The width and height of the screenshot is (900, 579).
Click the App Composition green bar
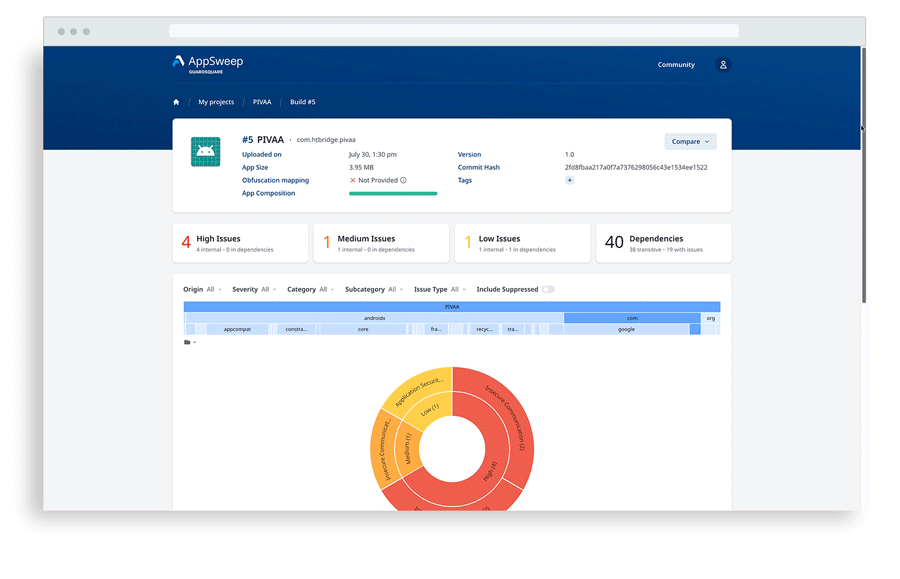pos(393,193)
